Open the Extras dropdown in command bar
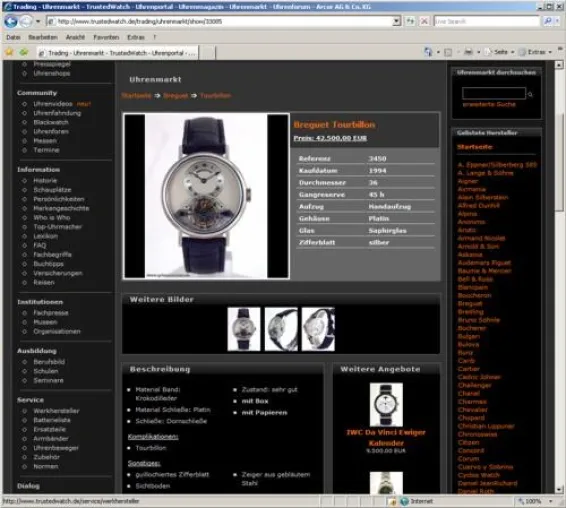 536,52
